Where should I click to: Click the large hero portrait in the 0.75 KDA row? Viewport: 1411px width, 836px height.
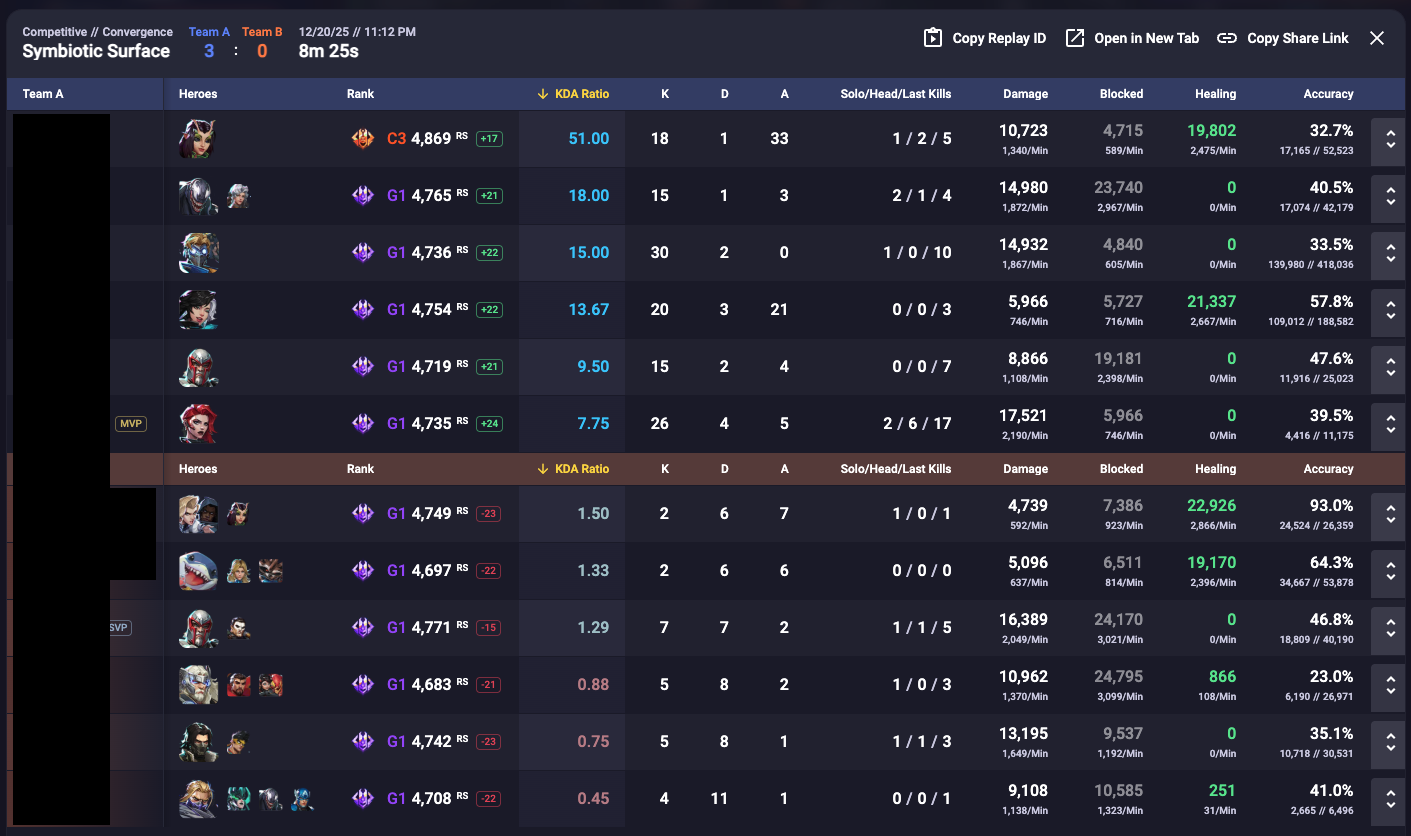[198, 742]
